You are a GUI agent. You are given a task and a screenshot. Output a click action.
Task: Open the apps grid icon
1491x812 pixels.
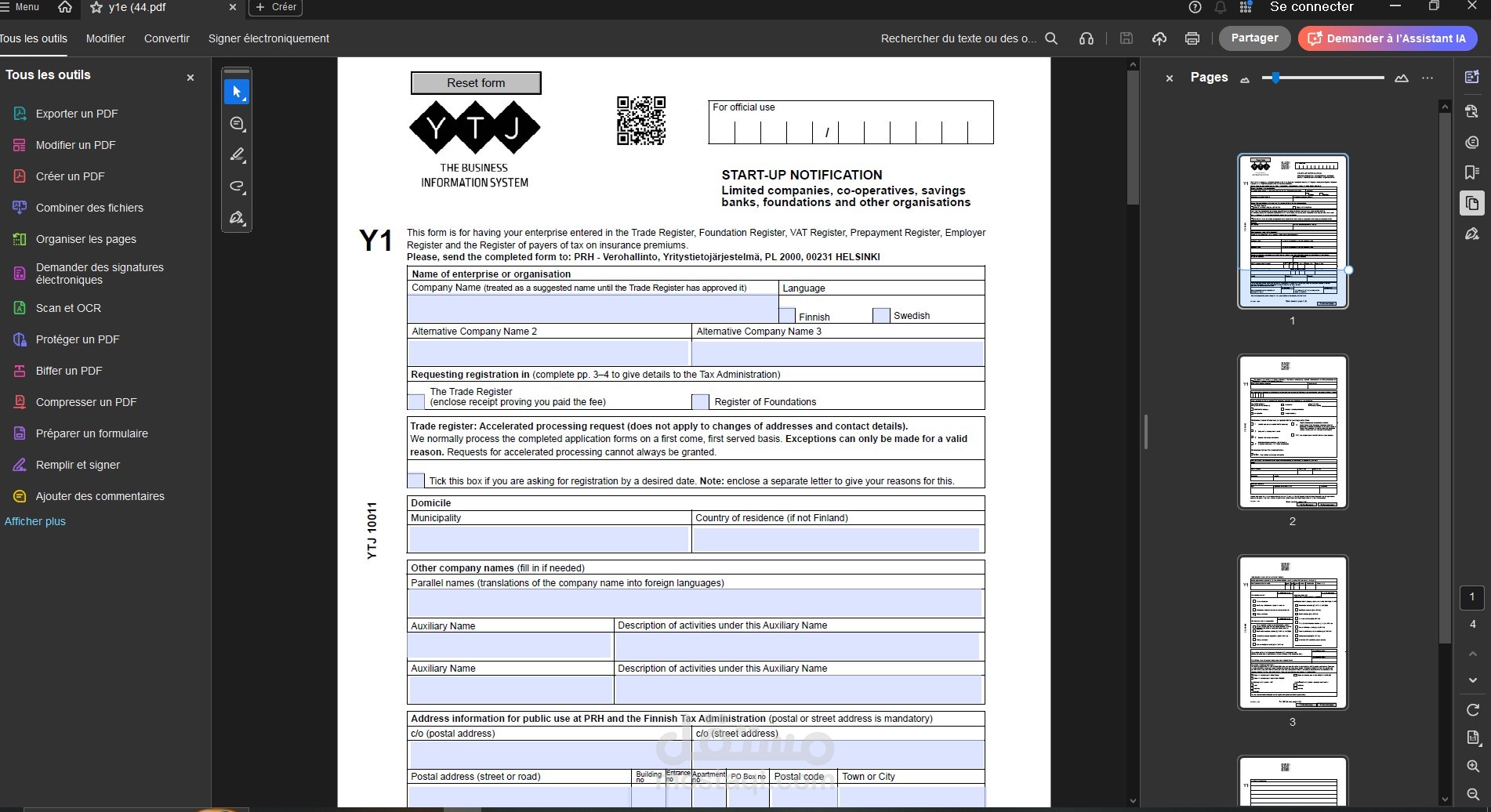click(x=1246, y=7)
